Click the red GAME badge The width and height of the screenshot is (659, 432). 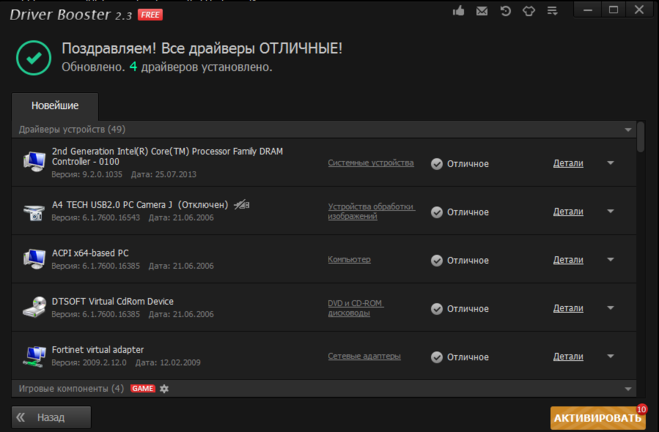pyautogui.click(x=142, y=389)
